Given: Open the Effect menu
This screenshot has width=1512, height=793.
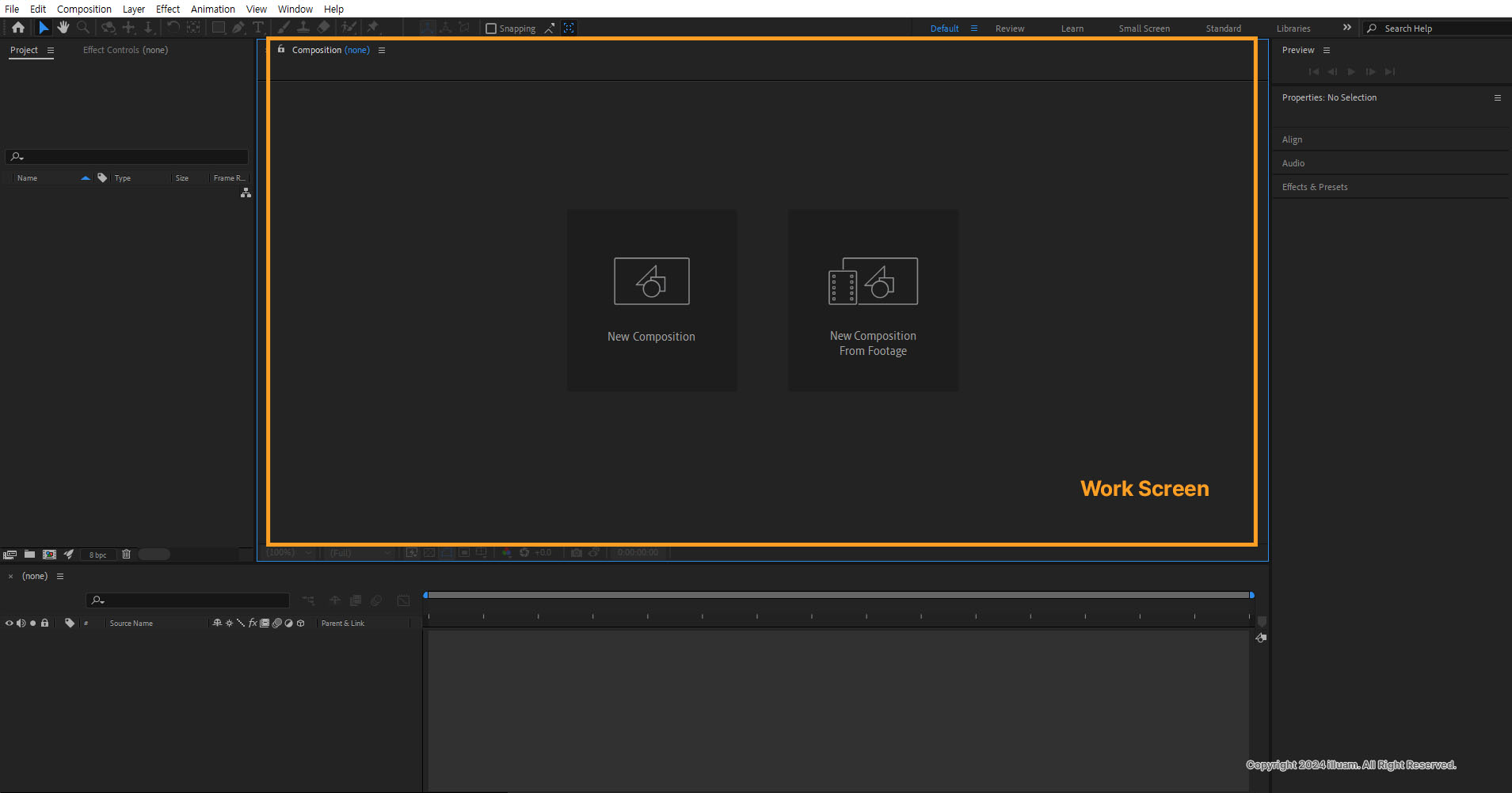Looking at the screenshot, I should click(x=168, y=9).
